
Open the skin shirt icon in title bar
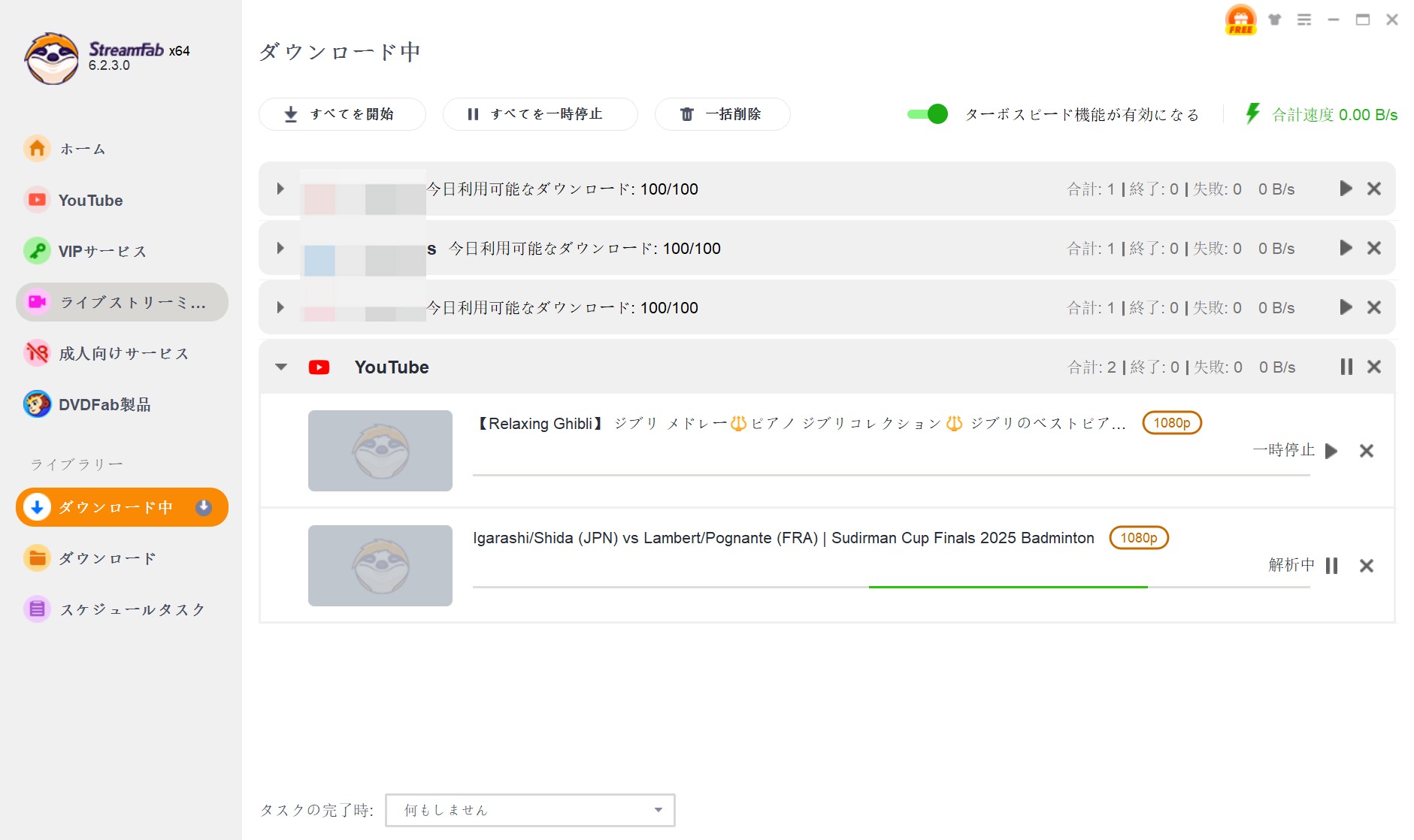coord(1275,20)
